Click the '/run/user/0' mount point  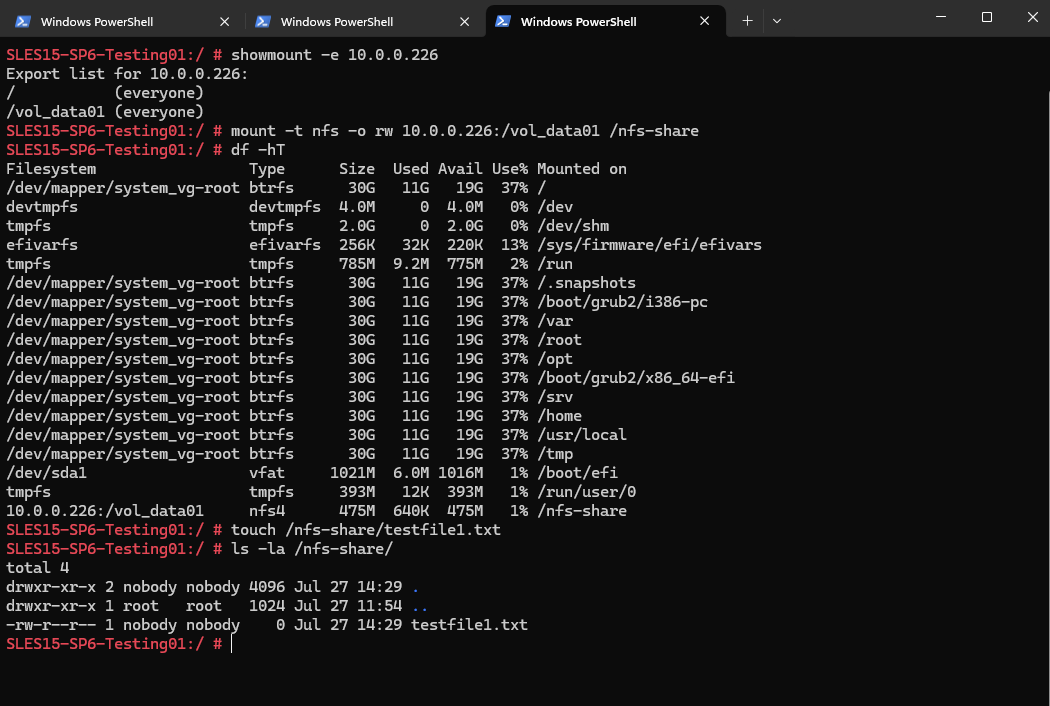[x=586, y=492]
